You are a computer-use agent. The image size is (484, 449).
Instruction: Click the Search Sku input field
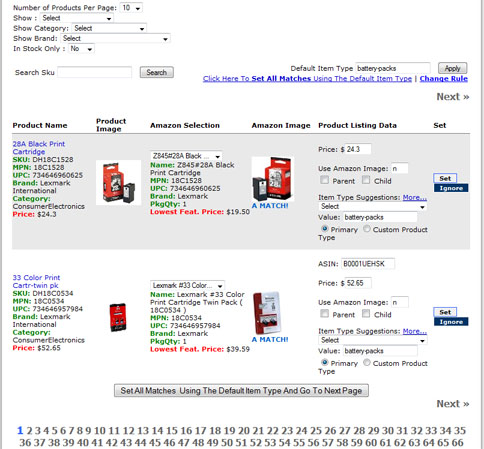95,72
